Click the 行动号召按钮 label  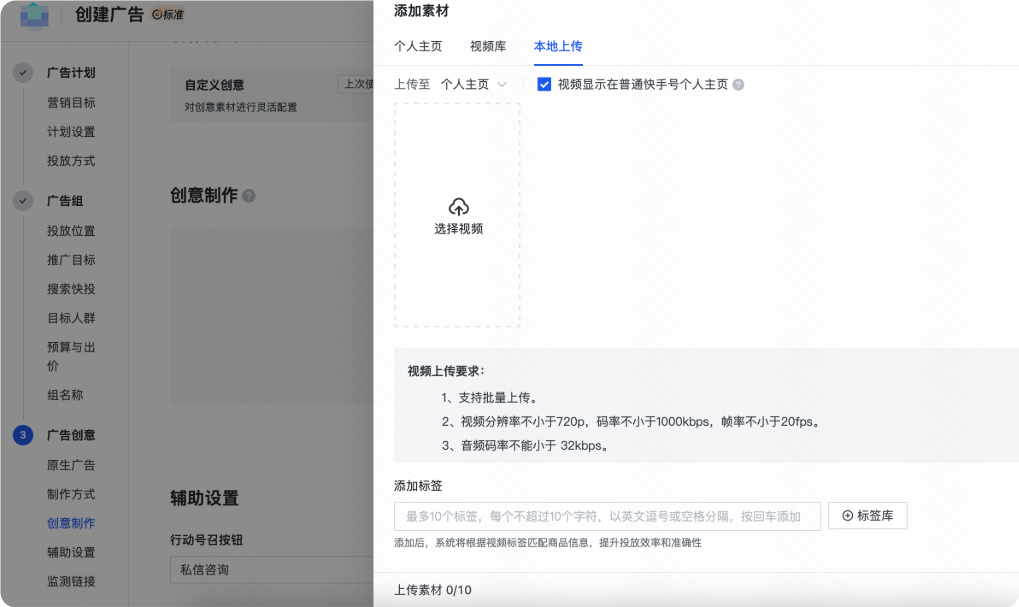pyautogui.click(x=207, y=540)
